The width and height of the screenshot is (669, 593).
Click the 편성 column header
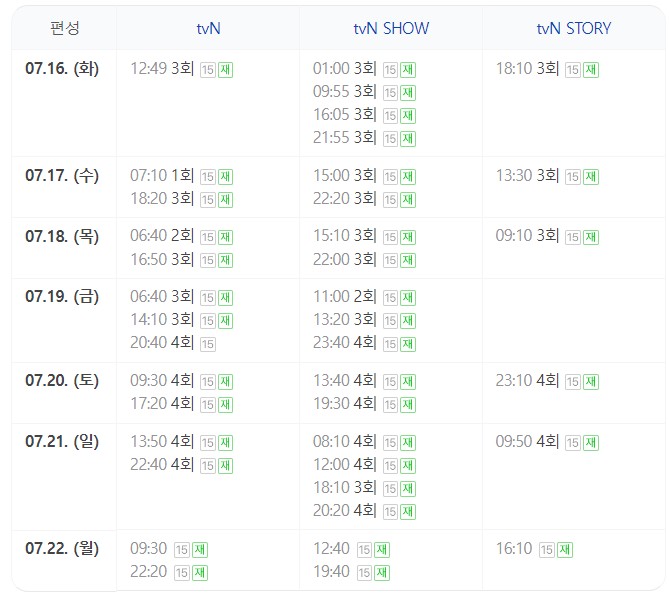point(65,28)
